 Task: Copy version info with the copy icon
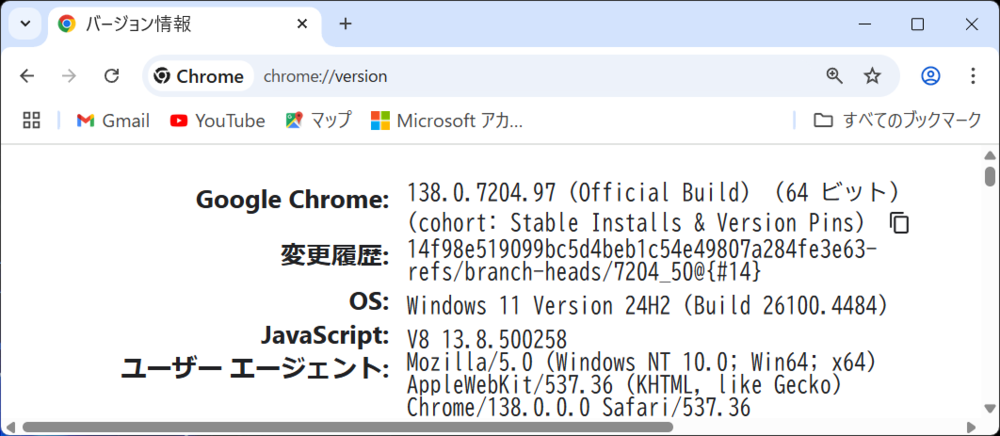point(899,223)
